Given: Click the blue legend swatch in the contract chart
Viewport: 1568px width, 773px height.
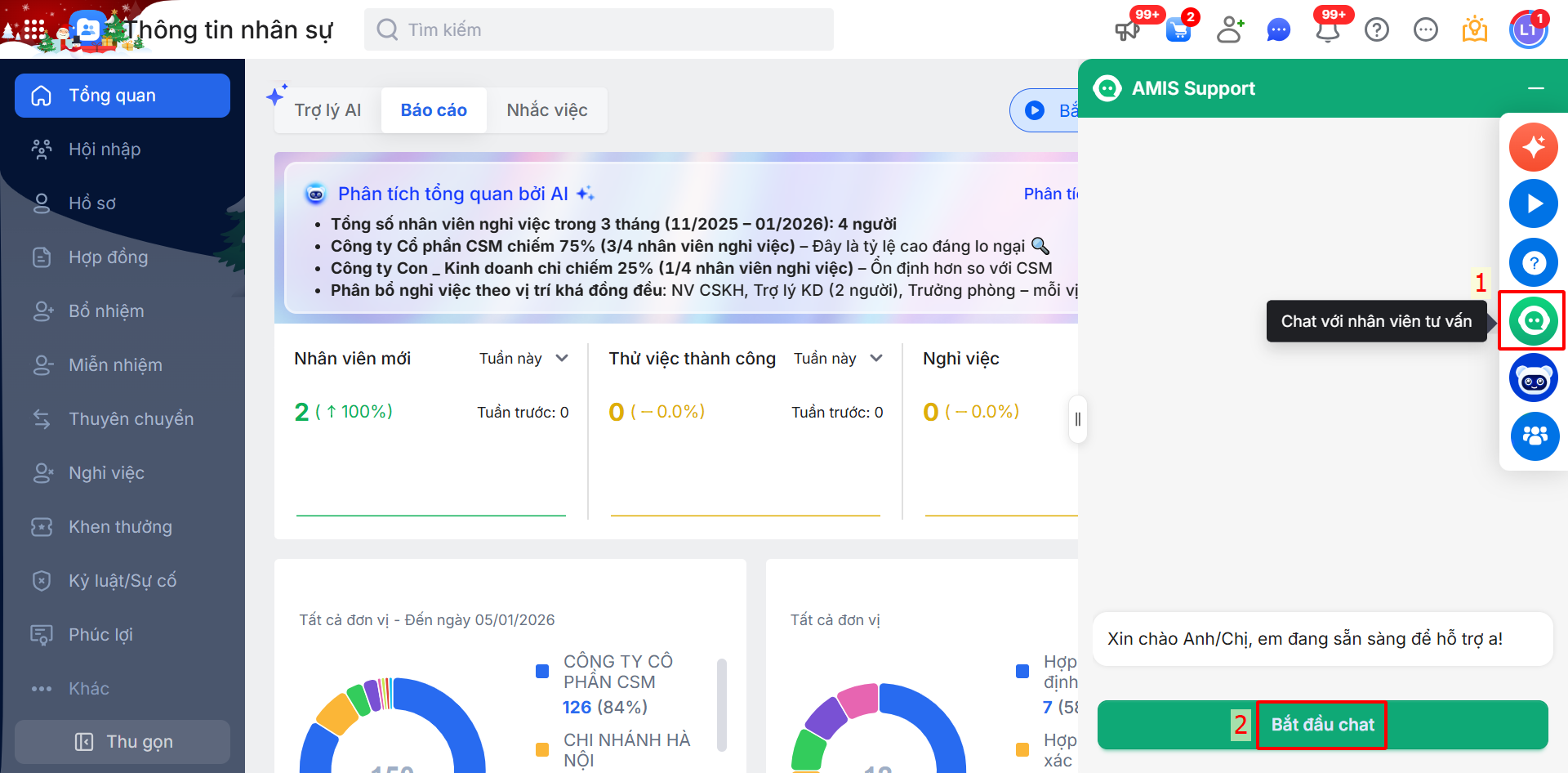Looking at the screenshot, I should point(1022,671).
